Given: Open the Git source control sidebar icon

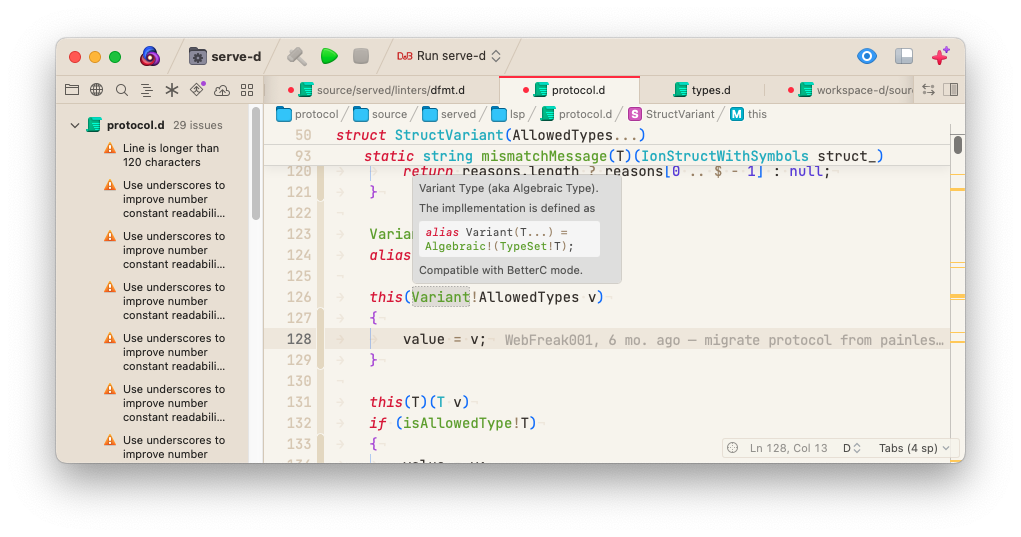Looking at the screenshot, I should tap(197, 90).
